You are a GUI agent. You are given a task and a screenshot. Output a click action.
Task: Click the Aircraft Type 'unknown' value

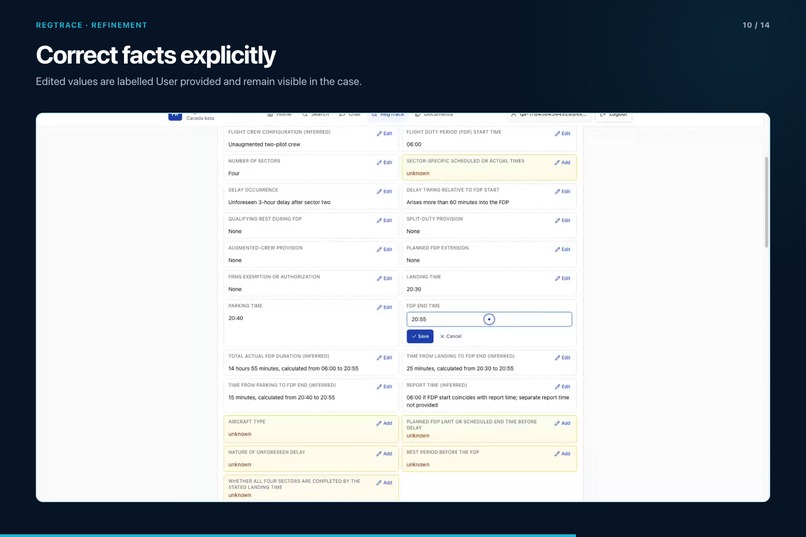(x=240, y=434)
